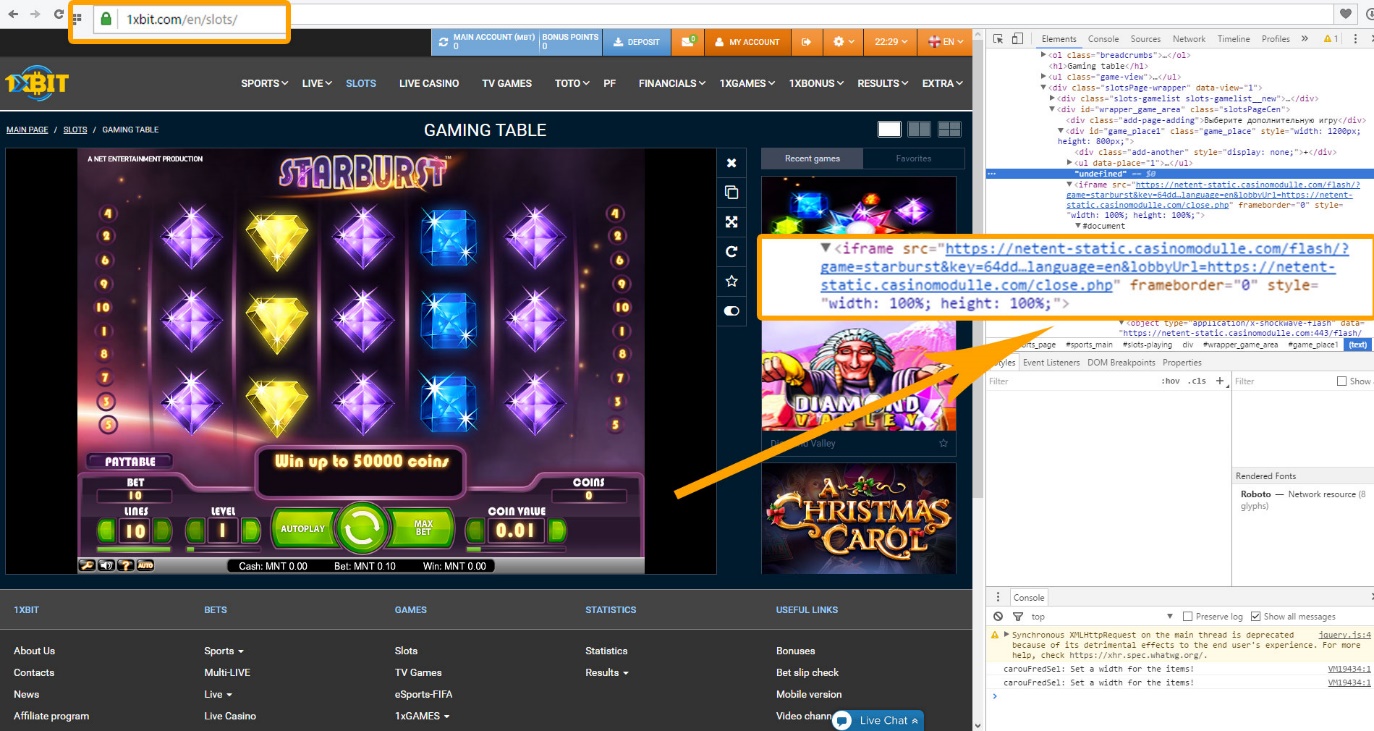Mute game sound speaker icon
The height and width of the screenshot is (731, 1374).
[106, 565]
